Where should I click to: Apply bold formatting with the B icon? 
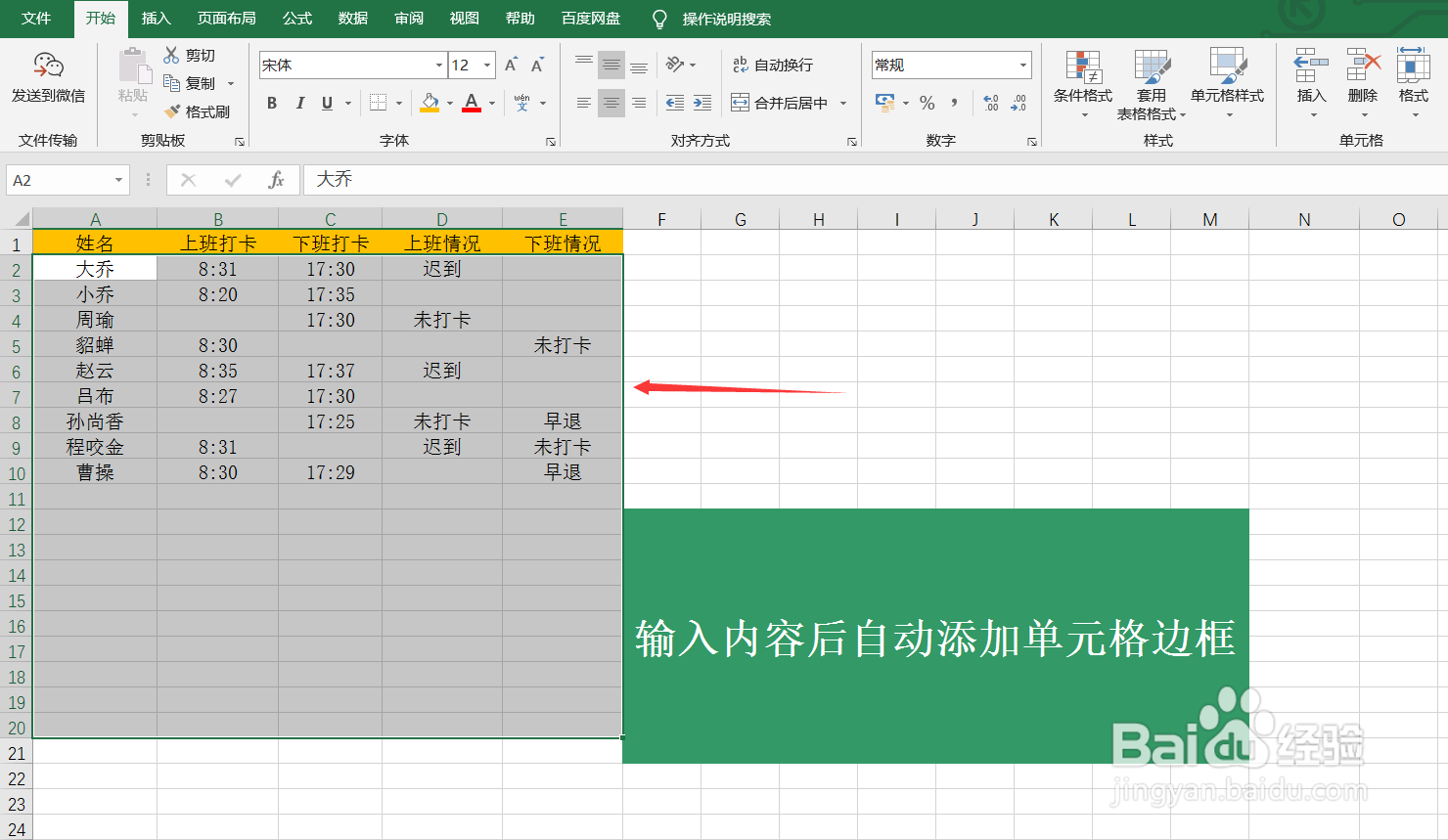tap(272, 102)
